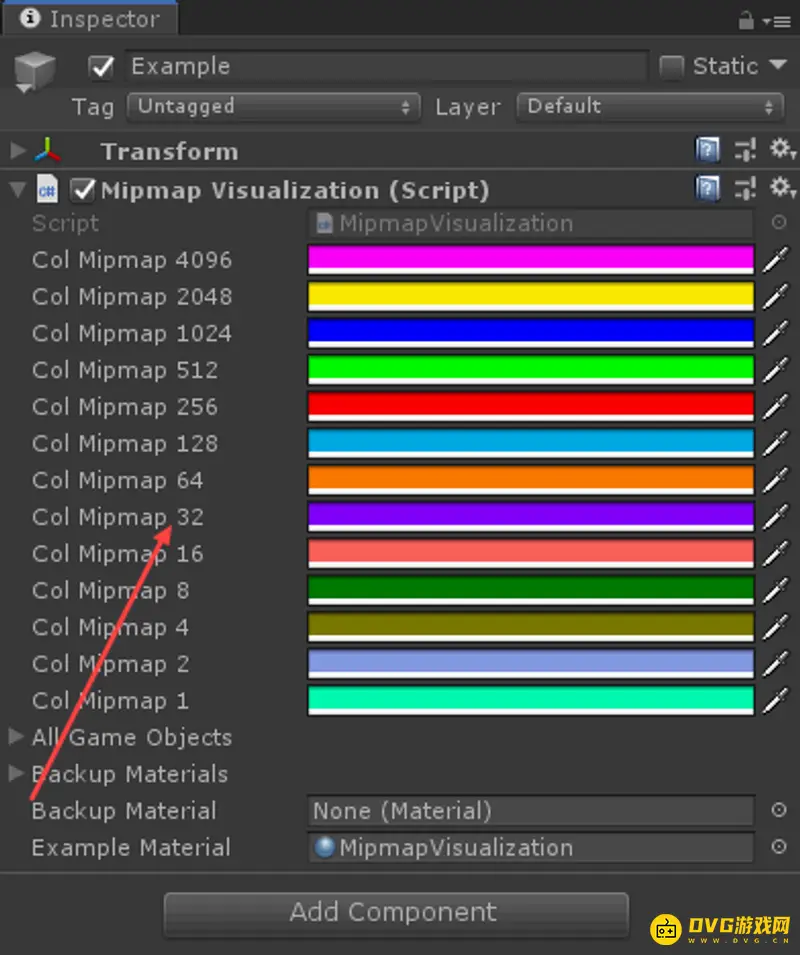
Task: Expand the Backup Materials array
Action: pyautogui.click(x=16, y=774)
